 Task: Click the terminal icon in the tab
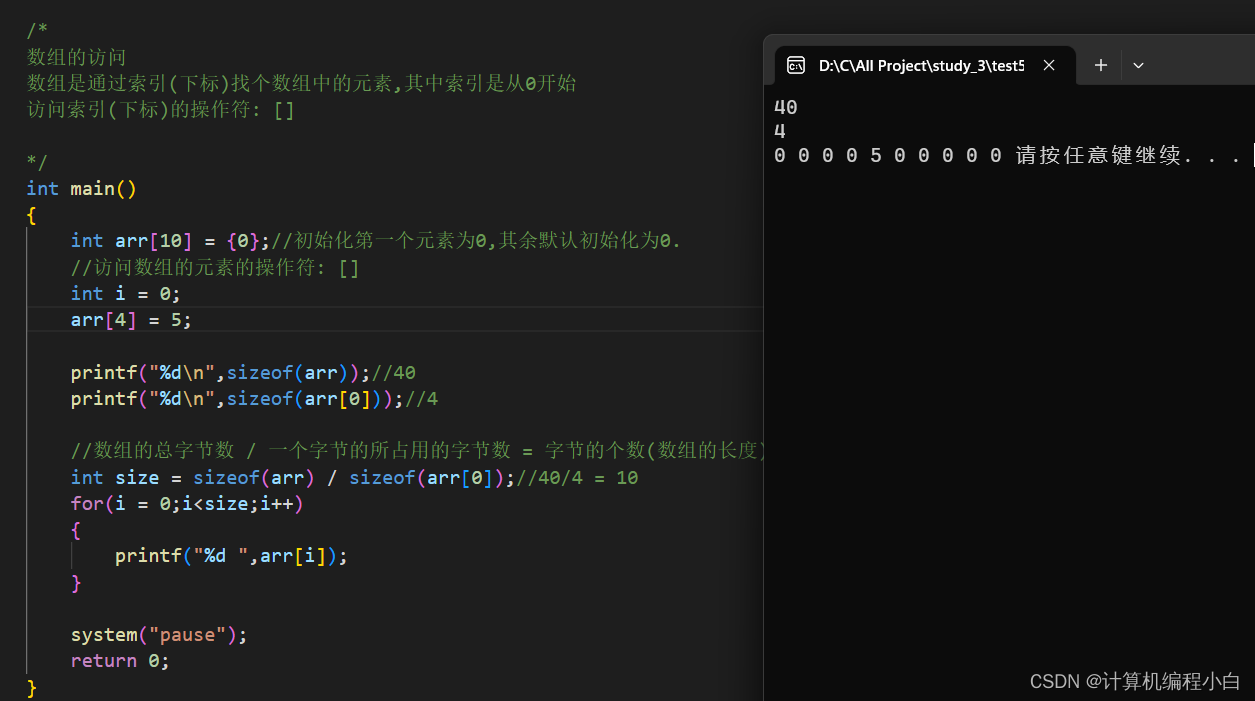point(796,65)
